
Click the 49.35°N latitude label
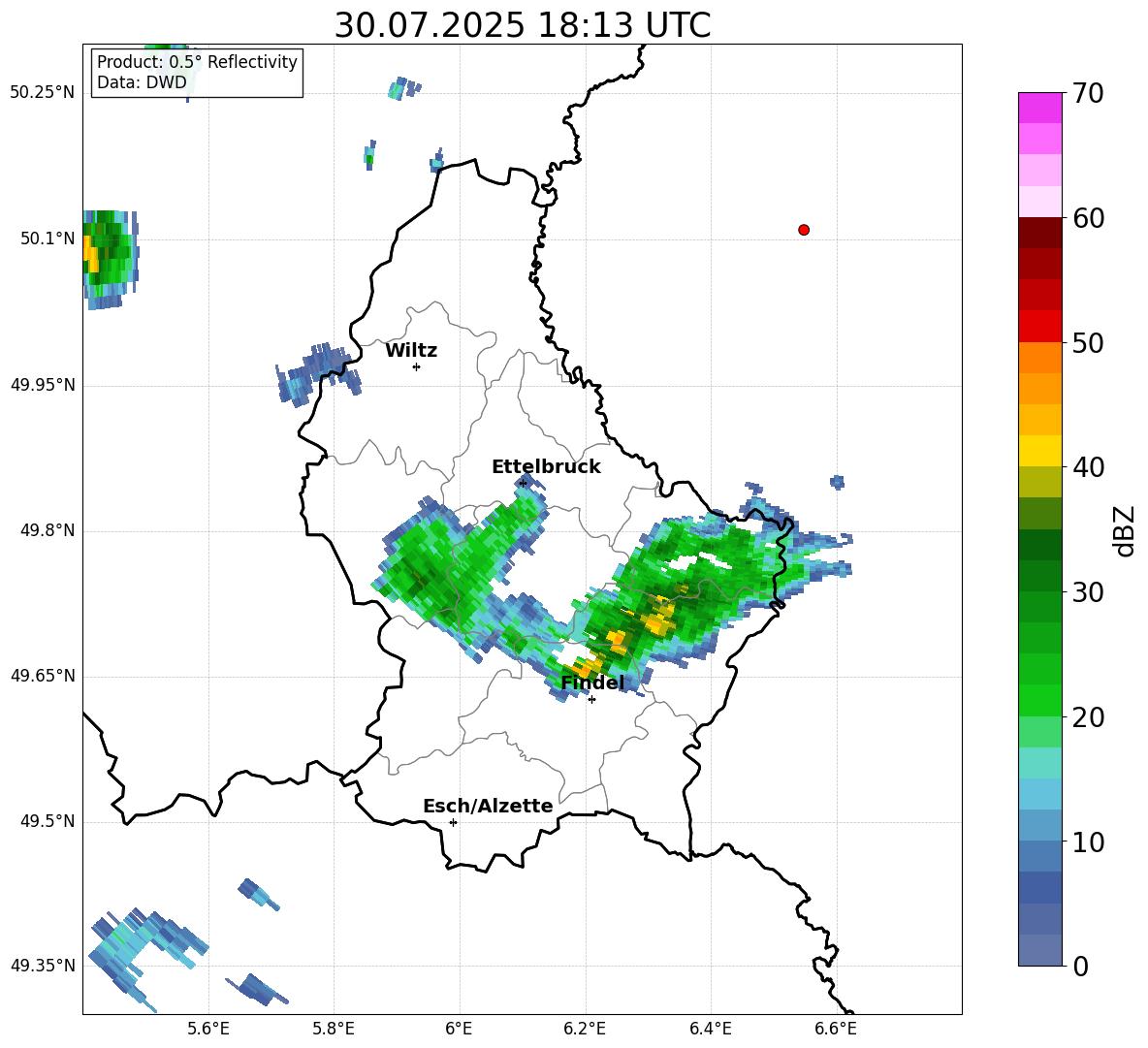click(x=43, y=966)
